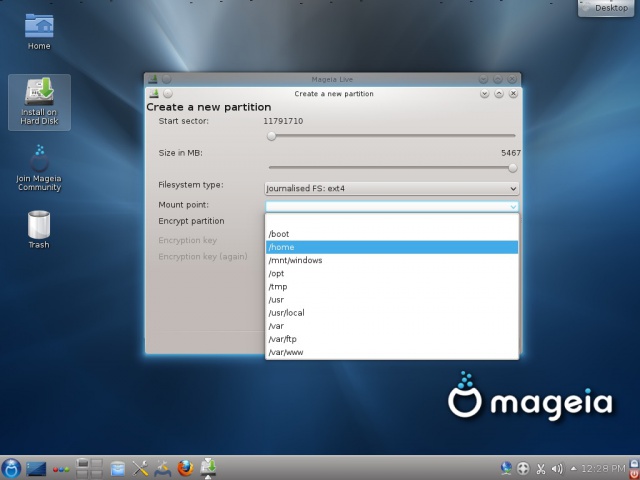Click the Start sector slider handle
This screenshot has width=640, height=480.
pyautogui.click(x=271, y=136)
